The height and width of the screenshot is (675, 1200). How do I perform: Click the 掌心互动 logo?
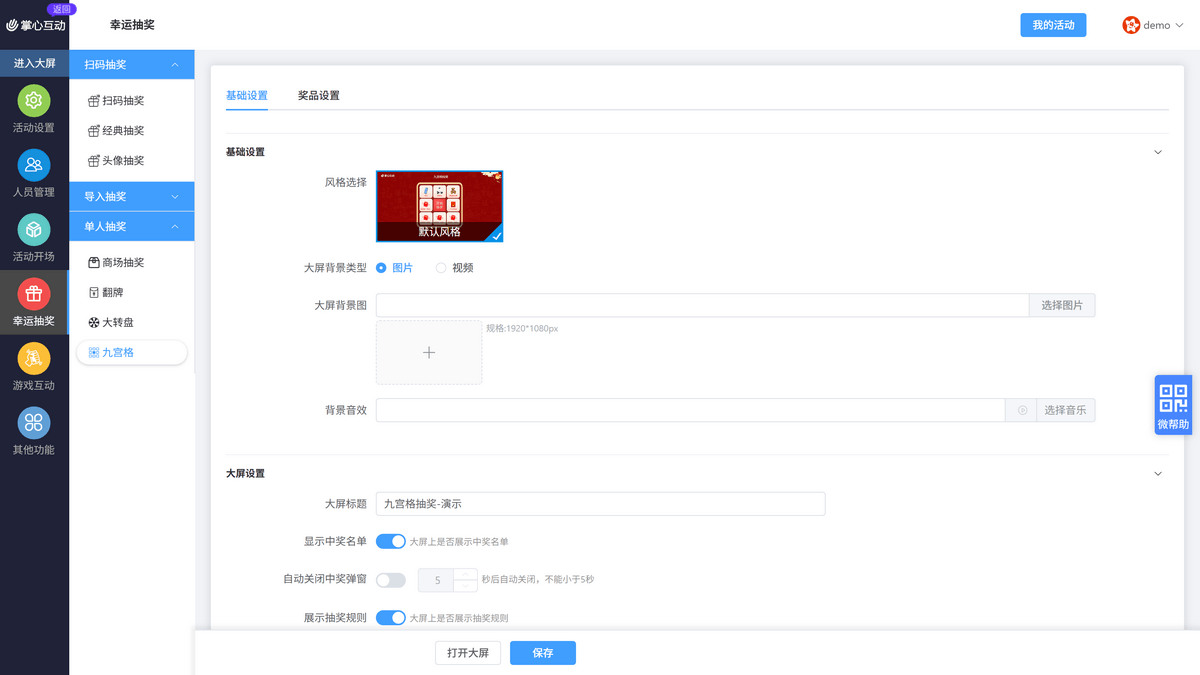[35, 25]
